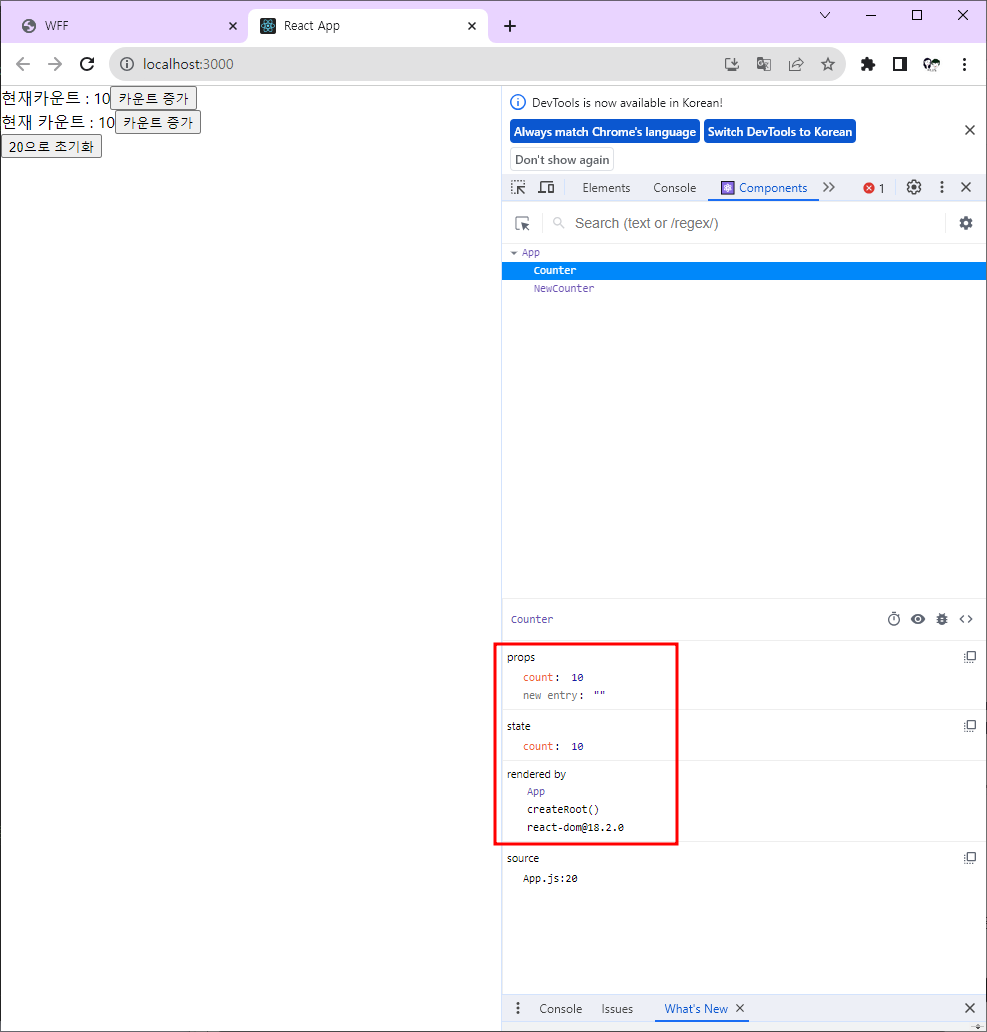Toggle the browser side panel icon
The height and width of the screenshot is (1032, 987).
(899, 64)
